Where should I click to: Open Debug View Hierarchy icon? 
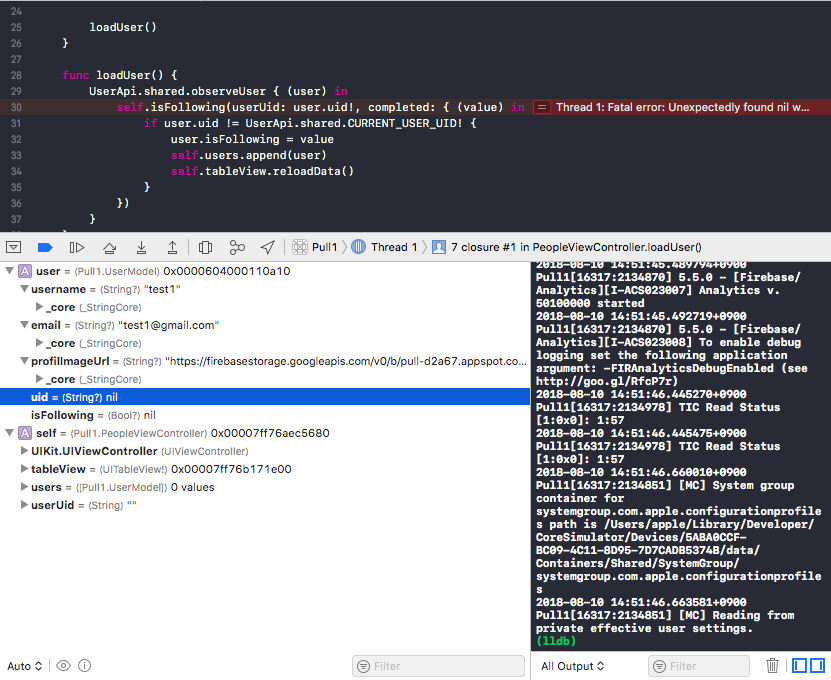point(205,247)
